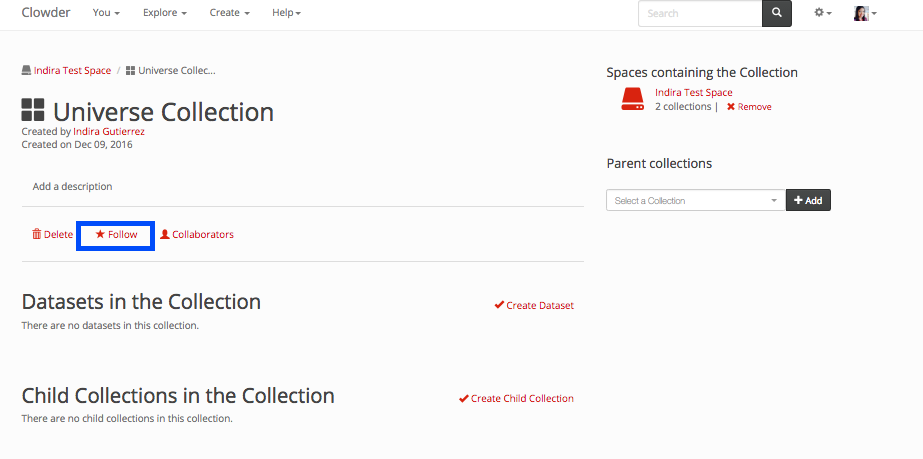
Task: Click the Collaborators person icon
Action: [x=165, y=234]
